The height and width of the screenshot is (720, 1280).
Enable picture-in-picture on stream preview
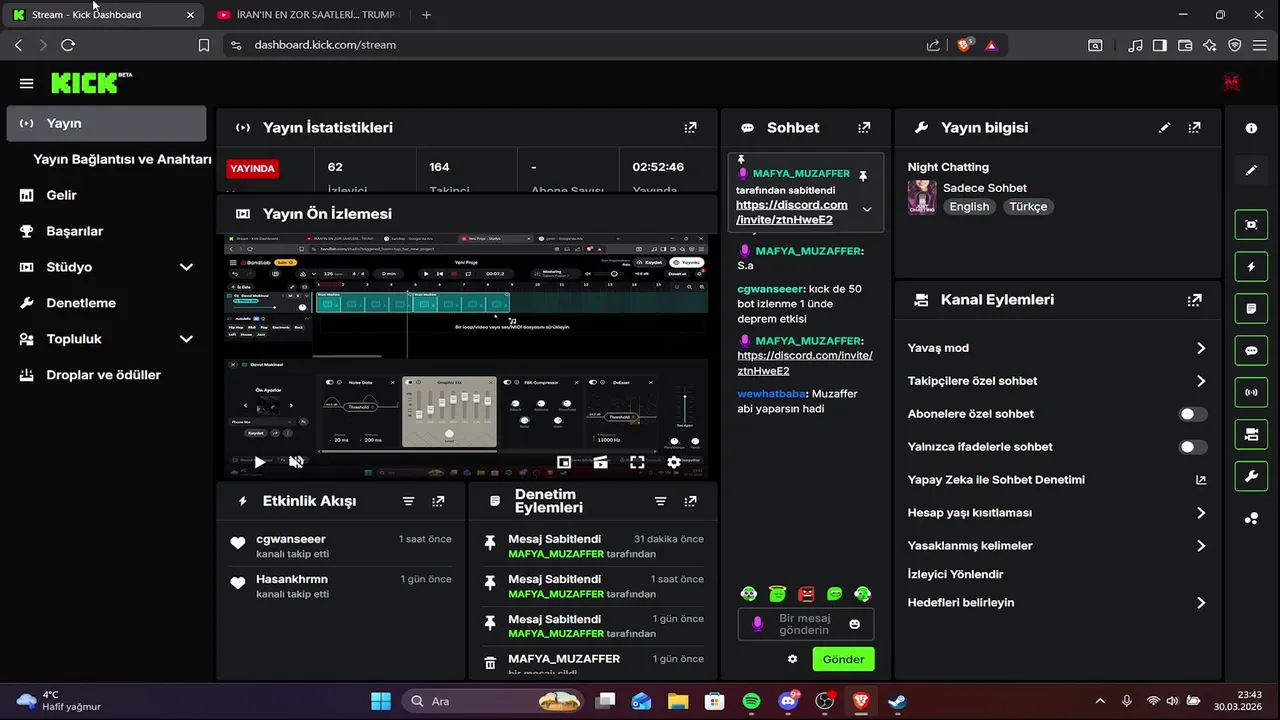coord(564,462)
